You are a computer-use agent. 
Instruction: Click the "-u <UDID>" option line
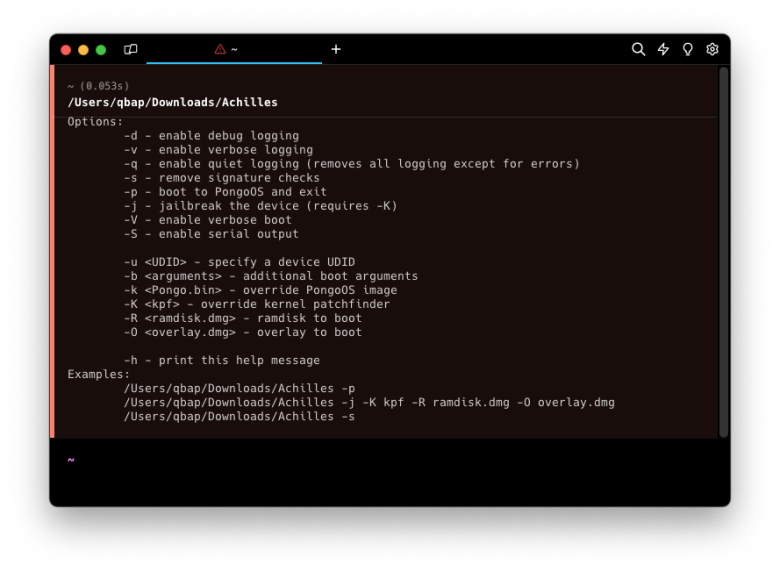[239, 262]
